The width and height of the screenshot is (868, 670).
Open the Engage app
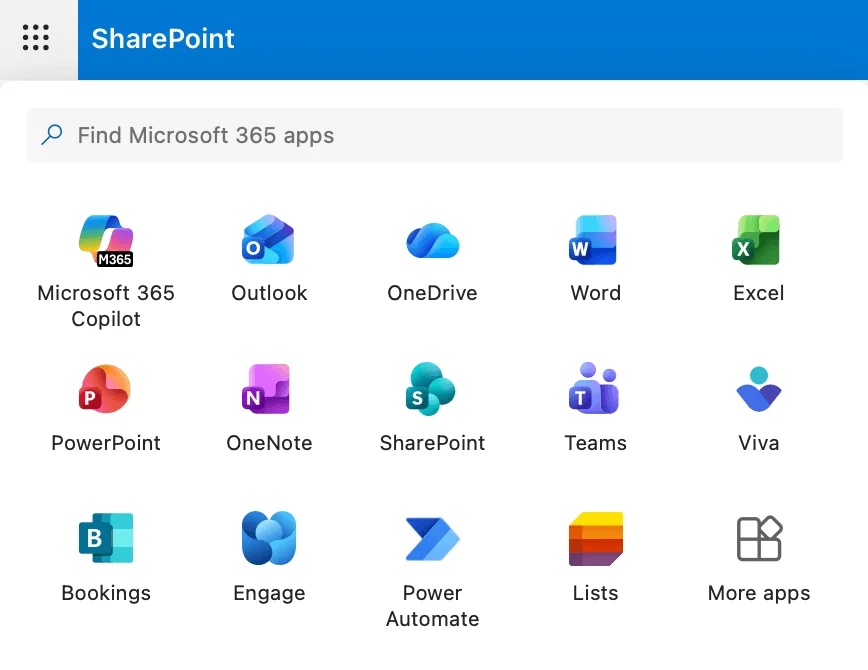point(269,558)
